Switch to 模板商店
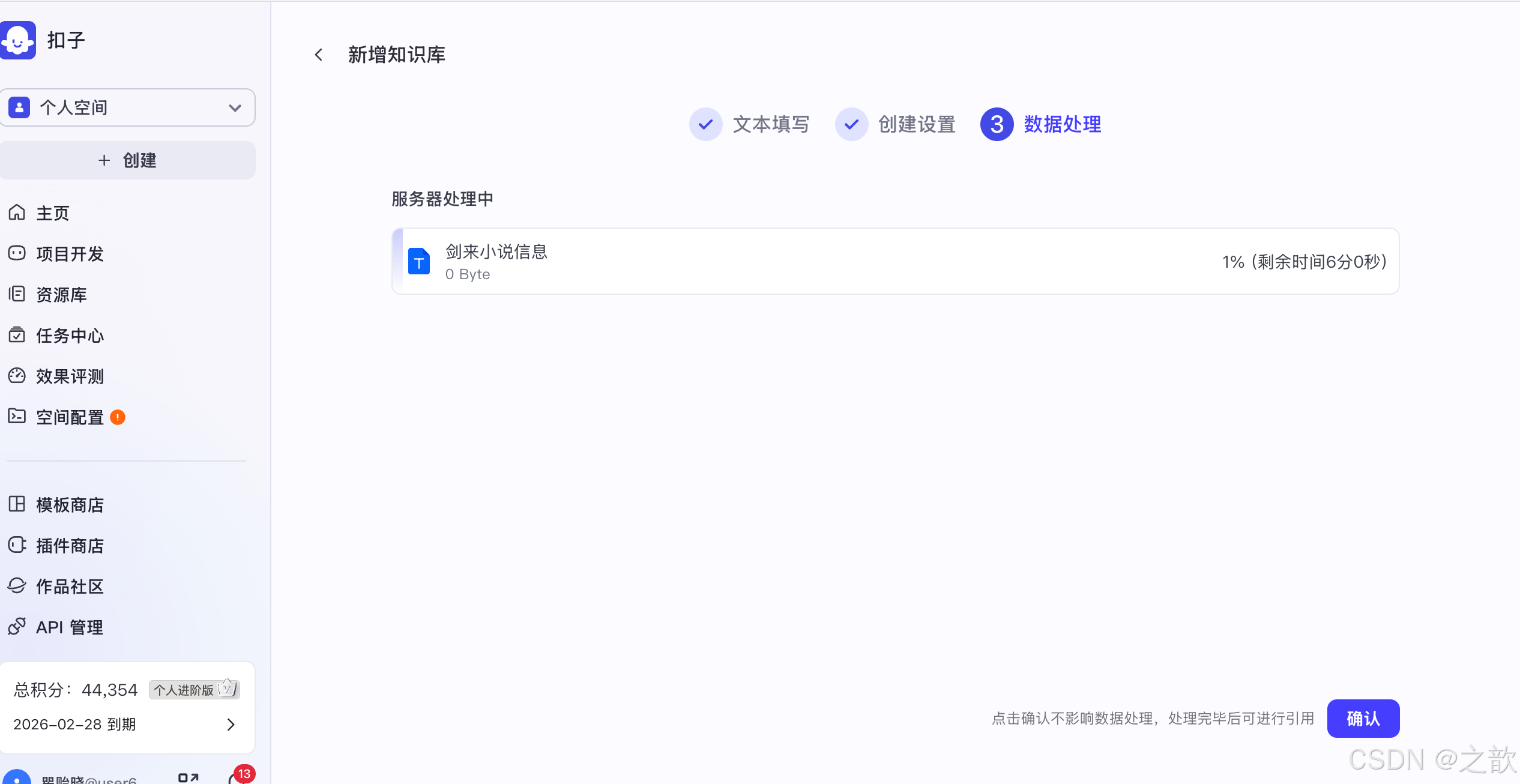This screenshot has width=1520, height=784. (69, 504)
